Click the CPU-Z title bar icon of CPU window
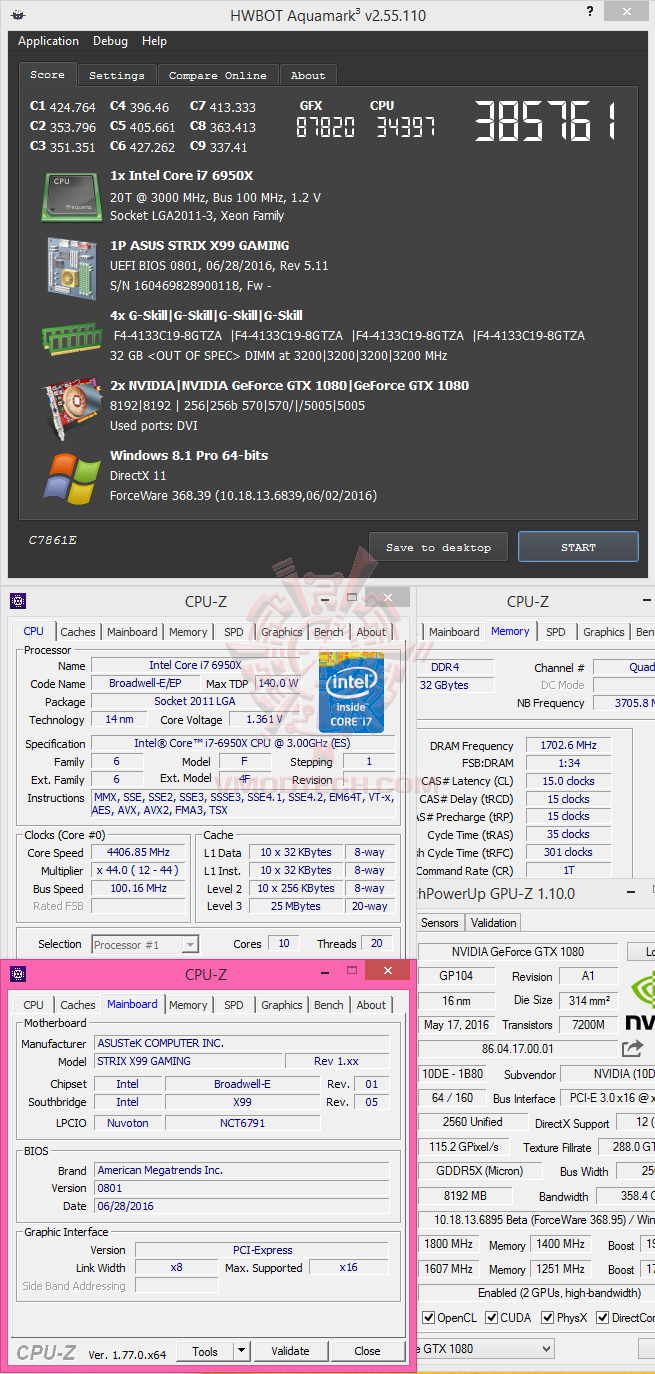The image size is (655, 1374). [x=17, y=601]
